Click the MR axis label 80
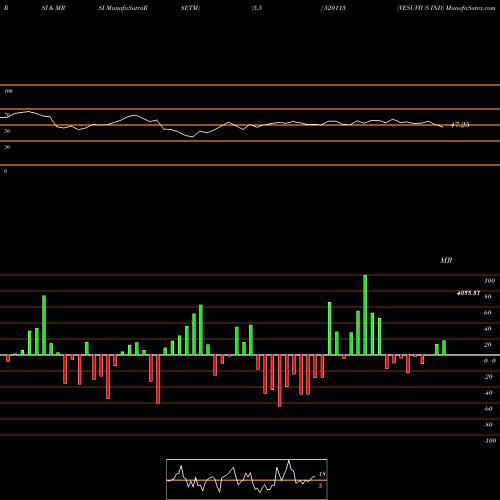Screen dimensions: 500x500 click(488, 297)
